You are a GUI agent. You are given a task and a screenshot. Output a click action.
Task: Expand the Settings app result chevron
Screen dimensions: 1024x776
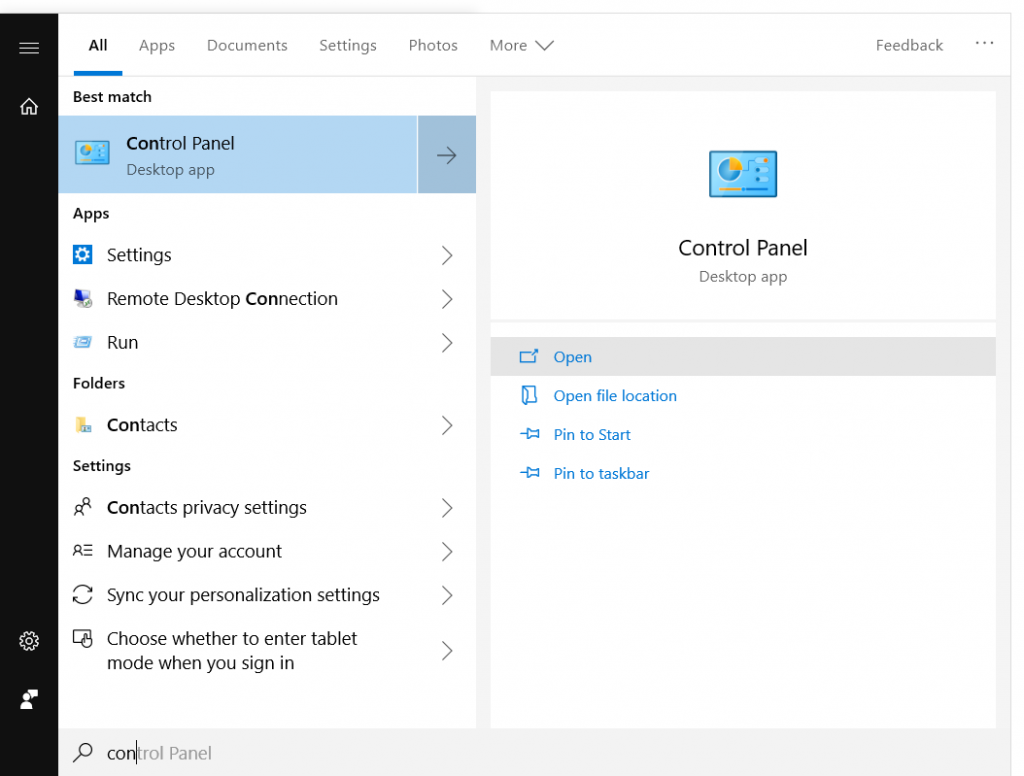coord(447,255)
